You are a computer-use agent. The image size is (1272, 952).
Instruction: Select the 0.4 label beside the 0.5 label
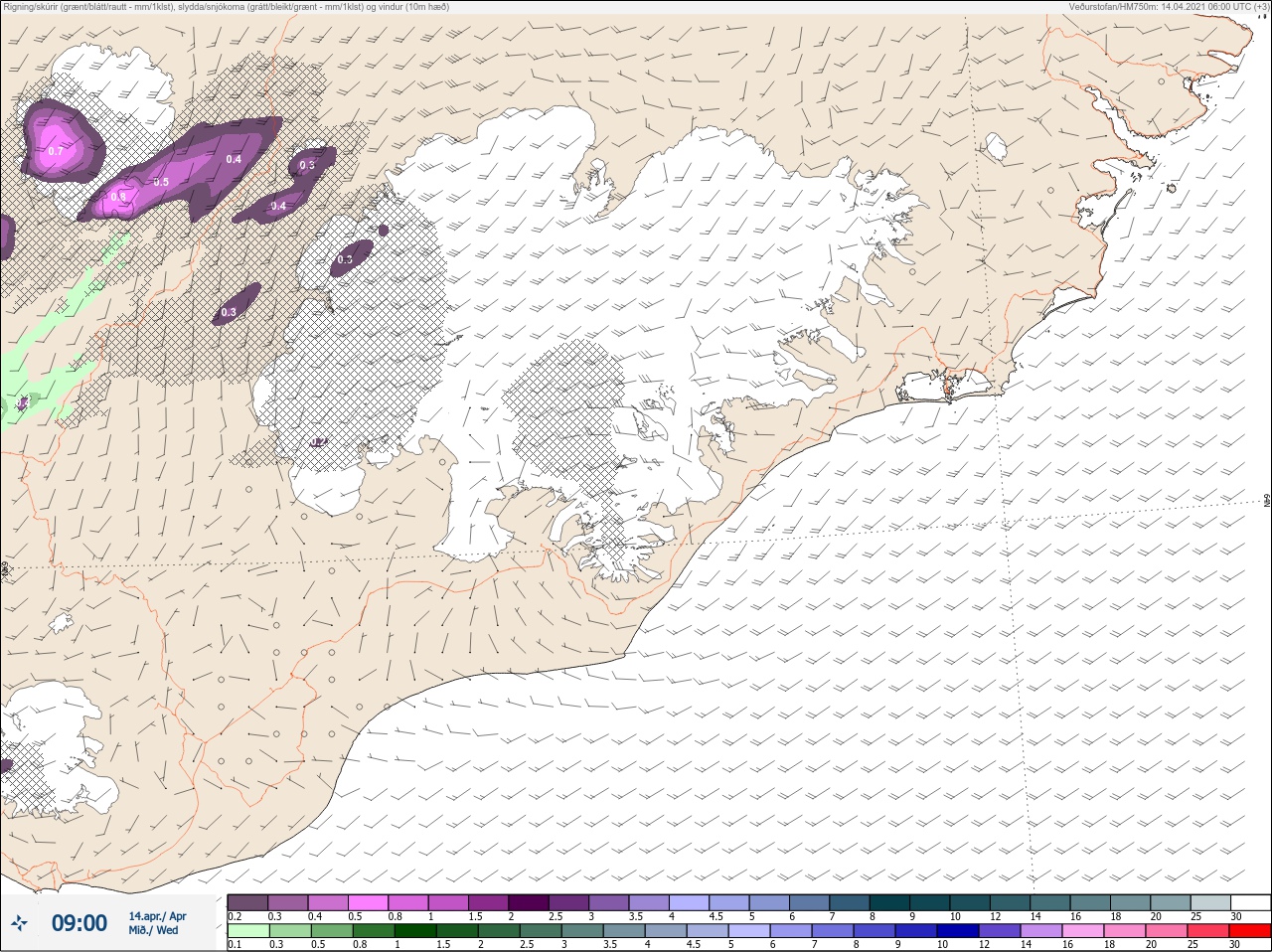point(234,159)
